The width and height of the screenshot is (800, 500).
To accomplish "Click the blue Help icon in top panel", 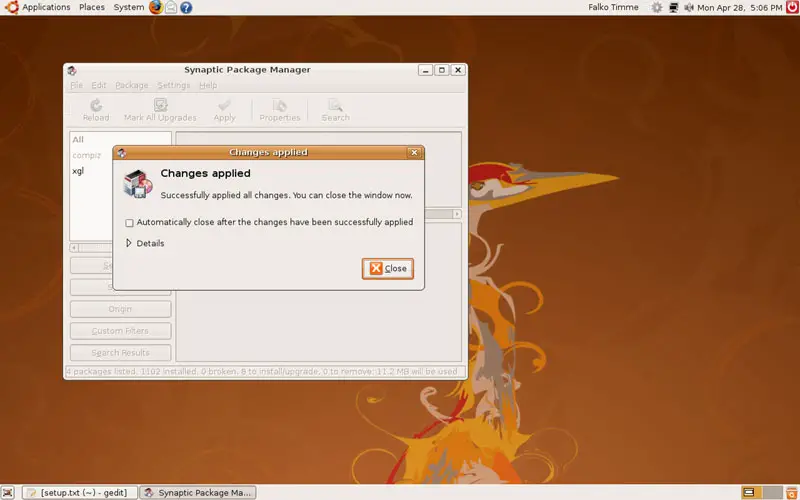I will tap(186, 7).
